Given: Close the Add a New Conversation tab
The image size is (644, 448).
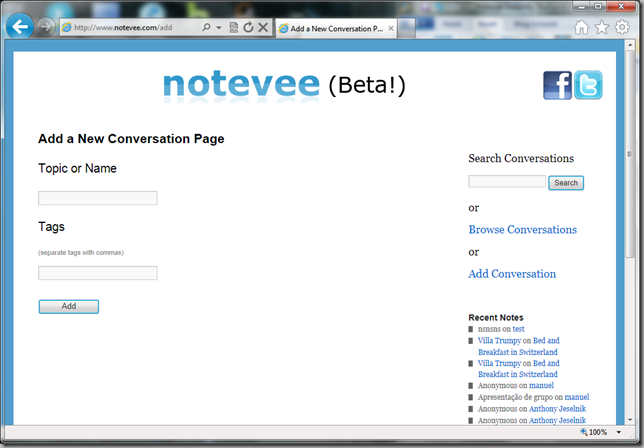Looking at the screenshot, I should click(x=391, y=28).
